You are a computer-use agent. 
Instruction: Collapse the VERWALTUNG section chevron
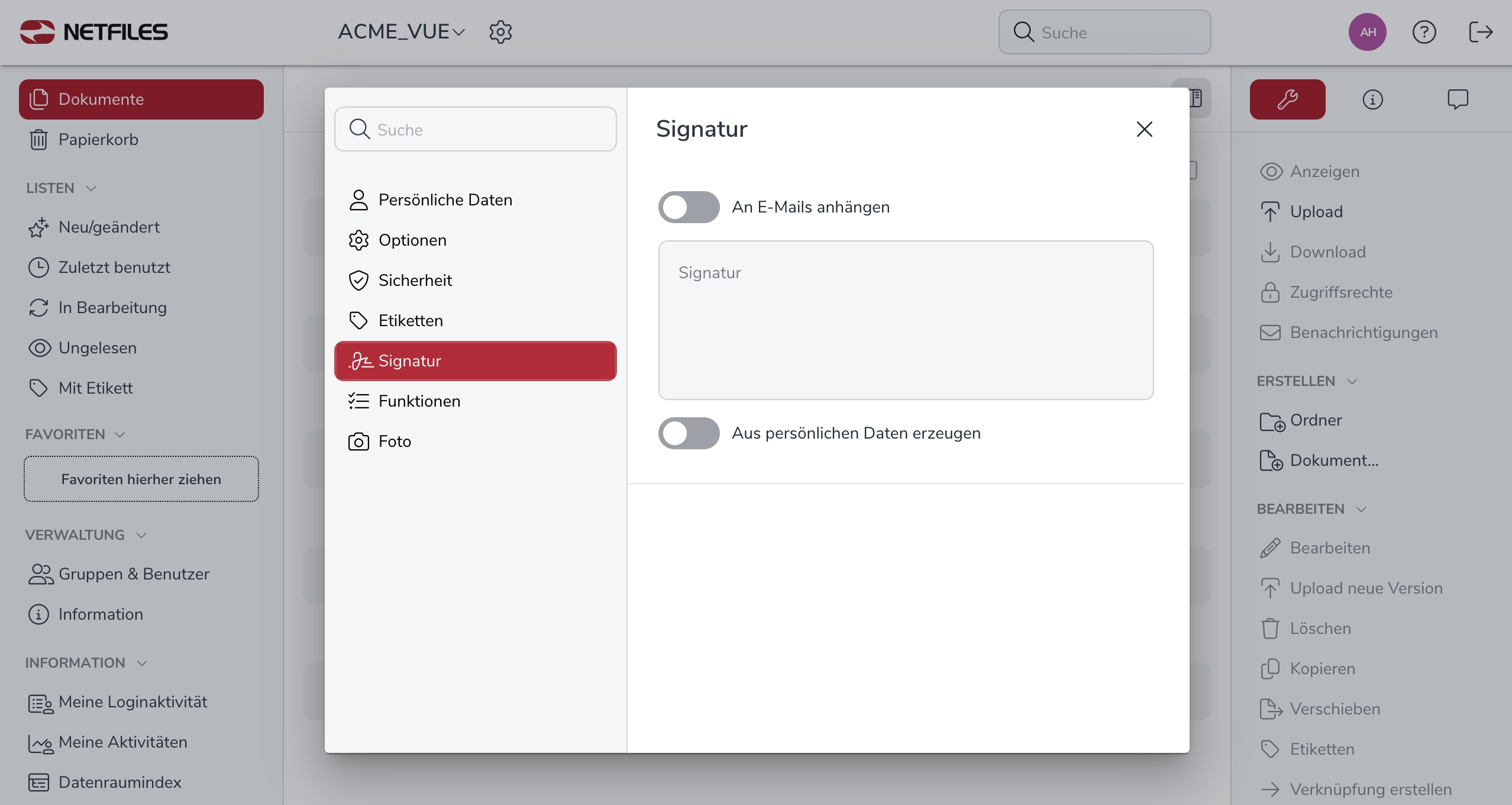[141, 535]
